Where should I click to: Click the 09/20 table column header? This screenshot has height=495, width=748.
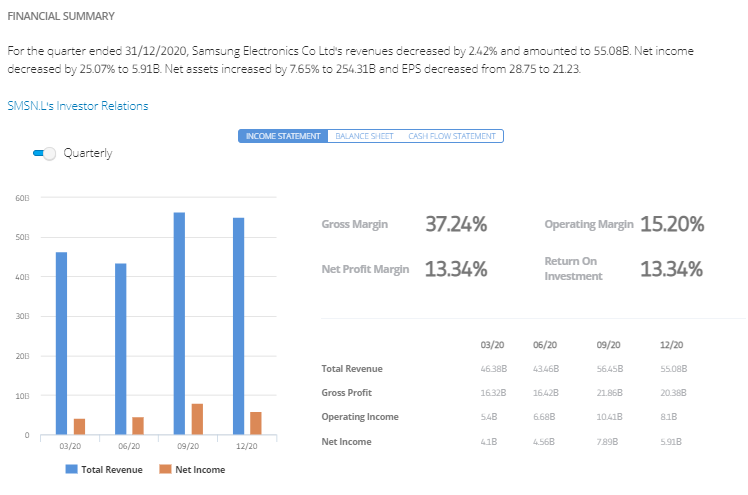click(608, 345)
